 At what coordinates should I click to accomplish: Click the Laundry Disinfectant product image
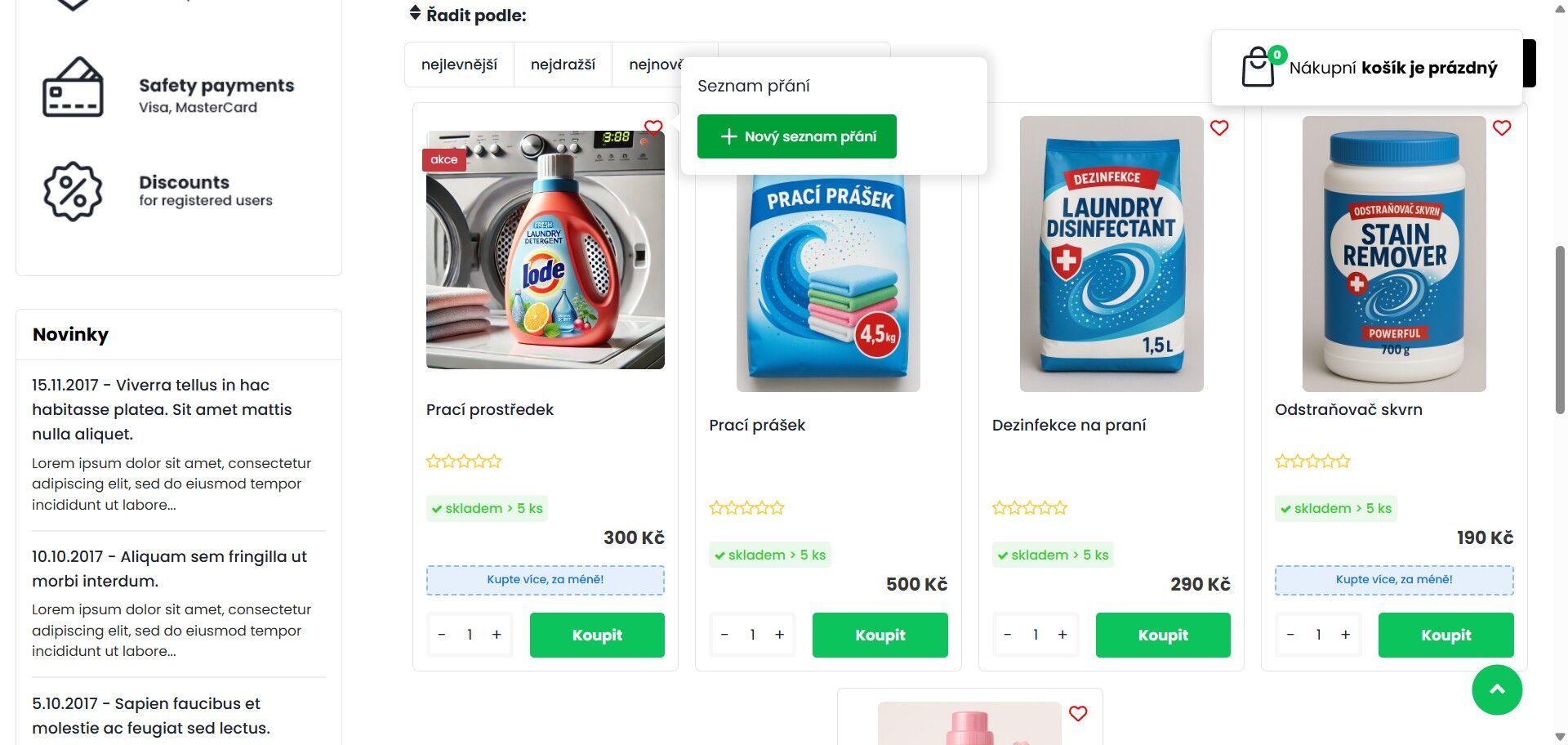point(1111,254)
